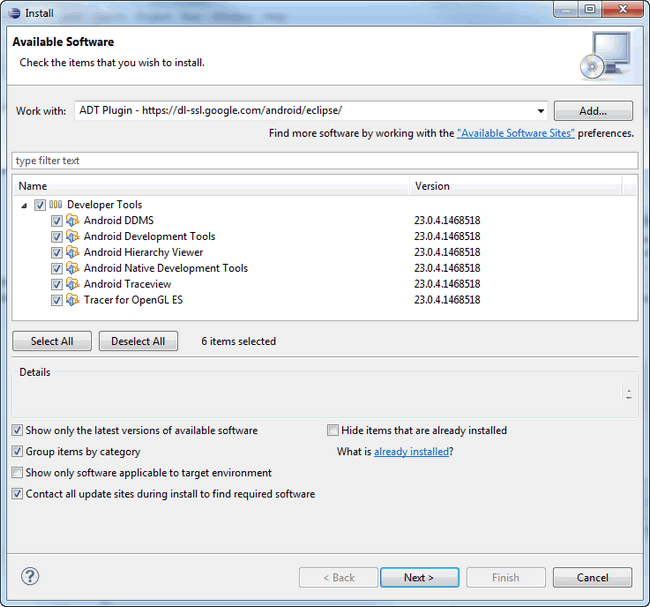Open the Work with dropdown arrow
Viewport: 650px width, 607px height.
pos(541,111)
